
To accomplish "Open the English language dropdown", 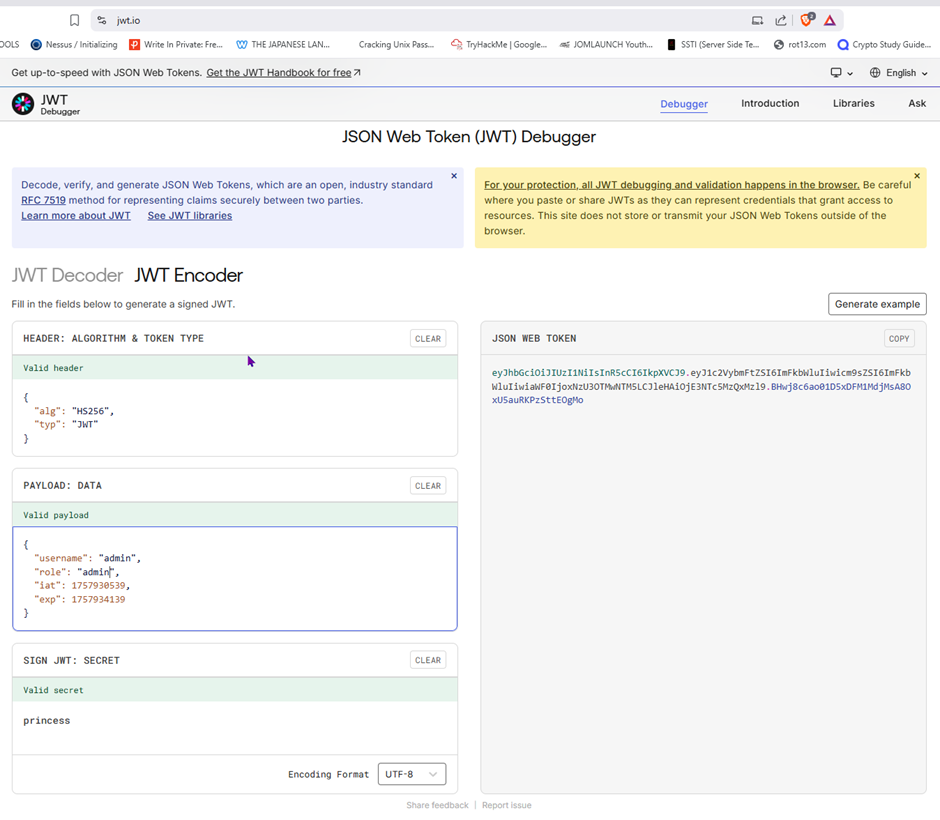I will [x=898, y=73].
